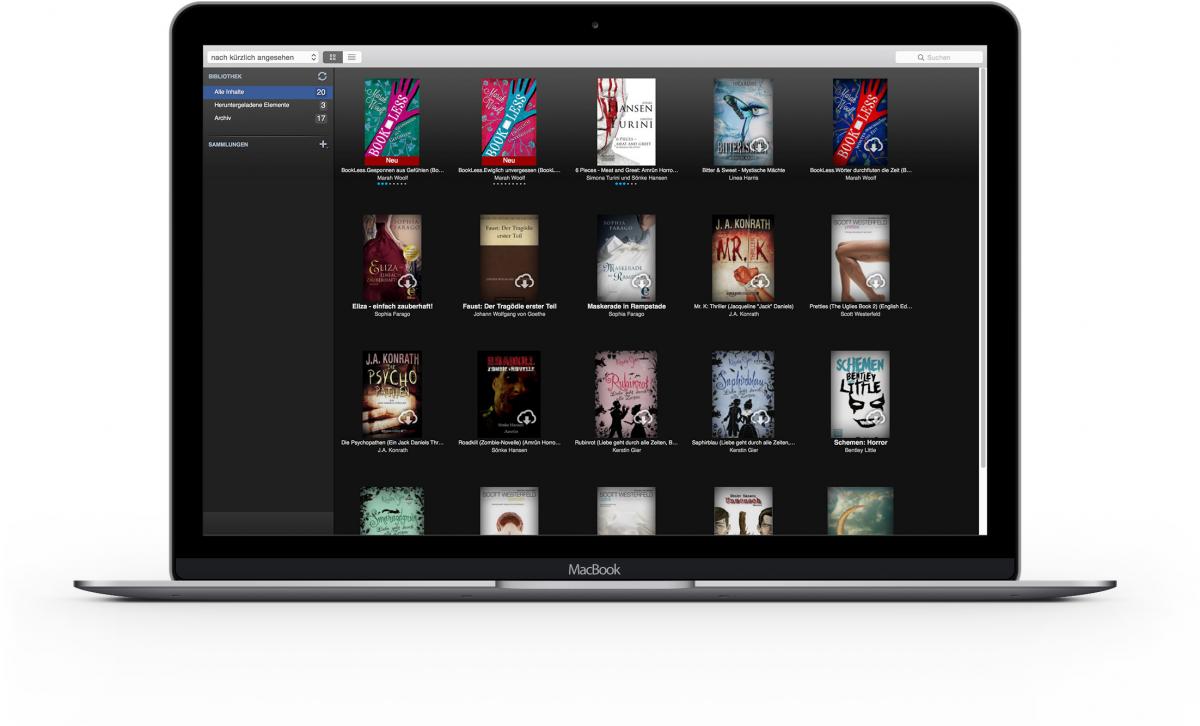
Task: Select 'Heruntergeladene Elemente' in the sidebar
Action: coord(268,105)
